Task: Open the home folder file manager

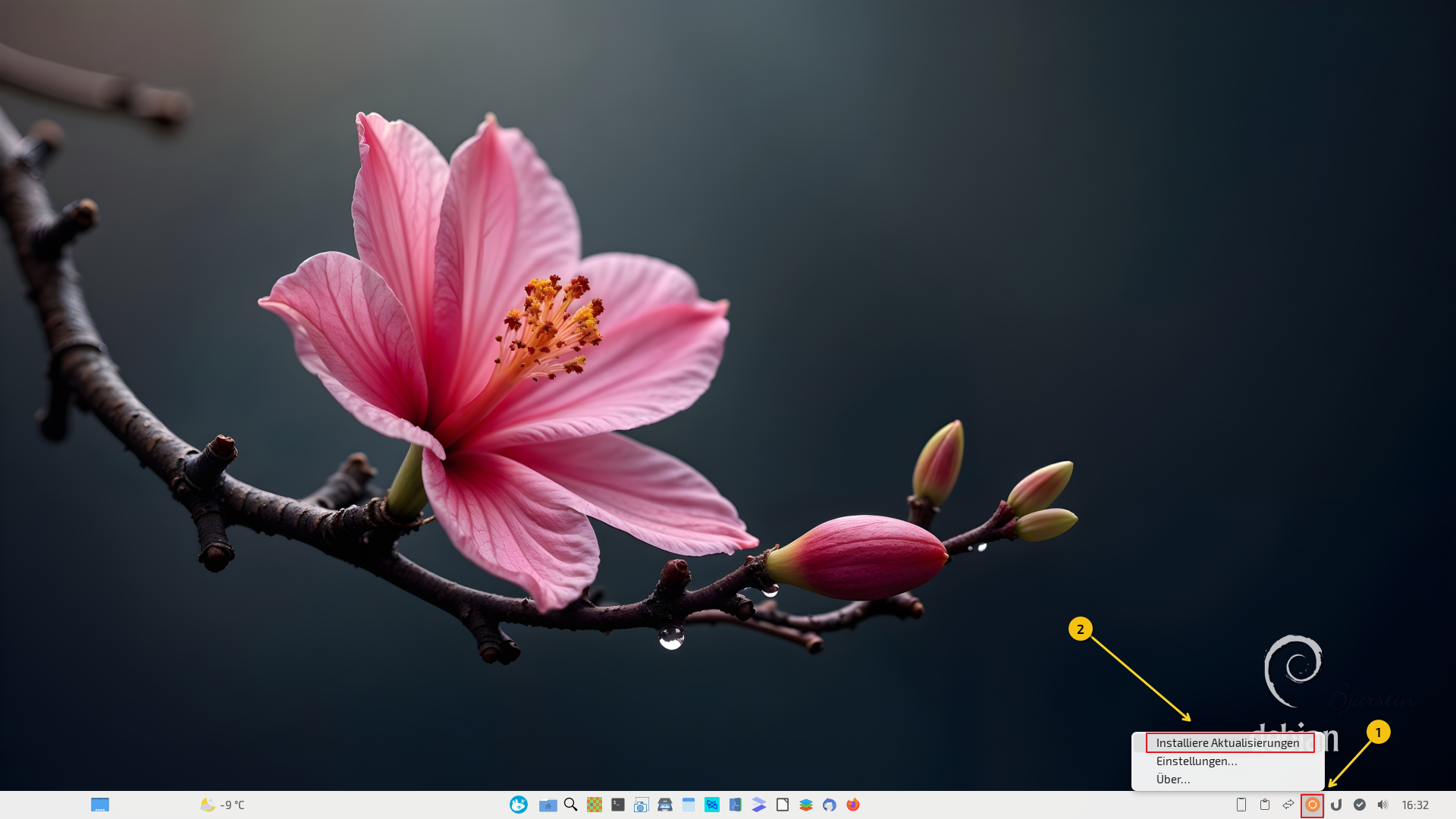Action: 548,805
